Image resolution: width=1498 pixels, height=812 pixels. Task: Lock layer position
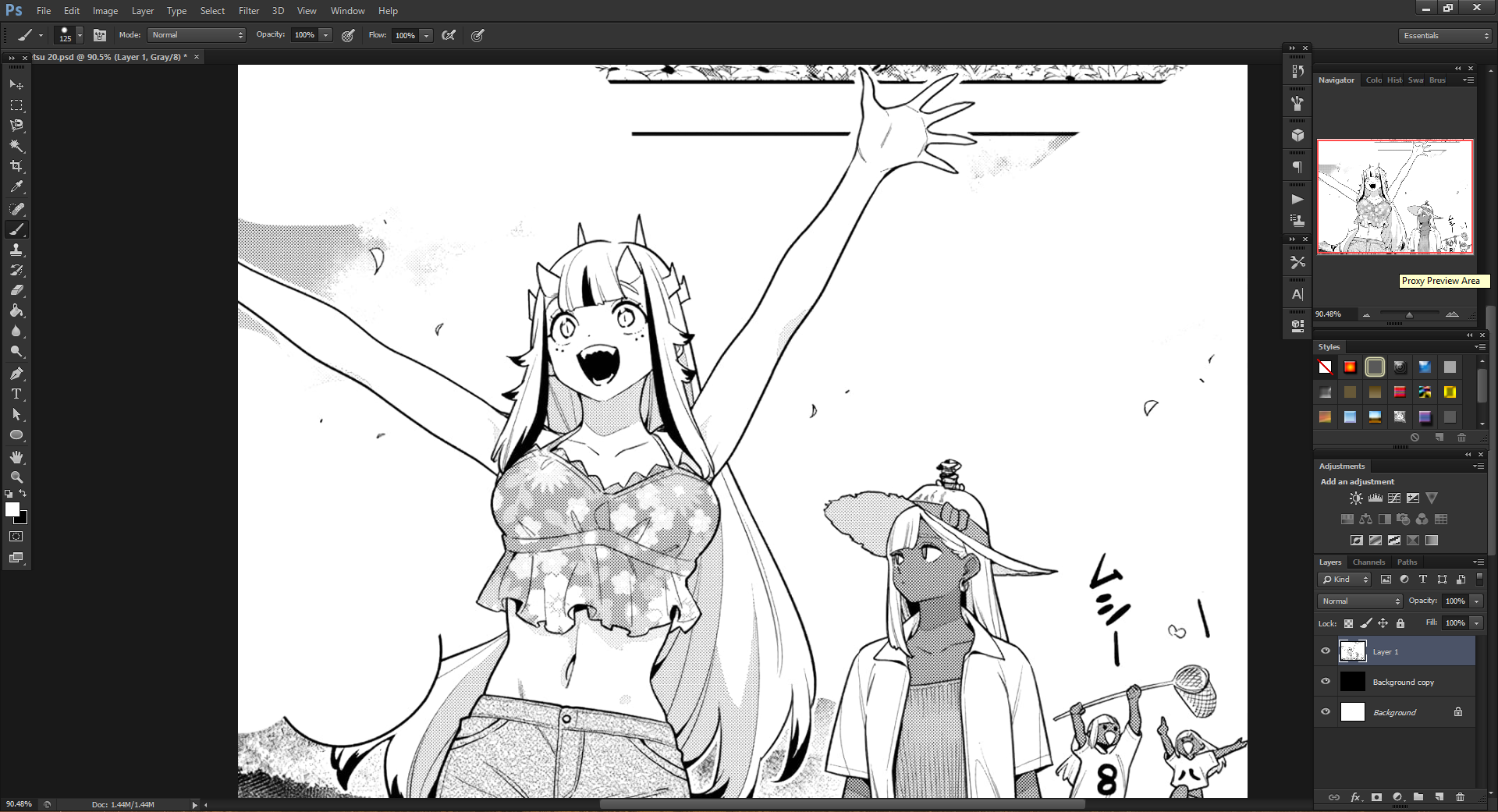click(1383, 623)
